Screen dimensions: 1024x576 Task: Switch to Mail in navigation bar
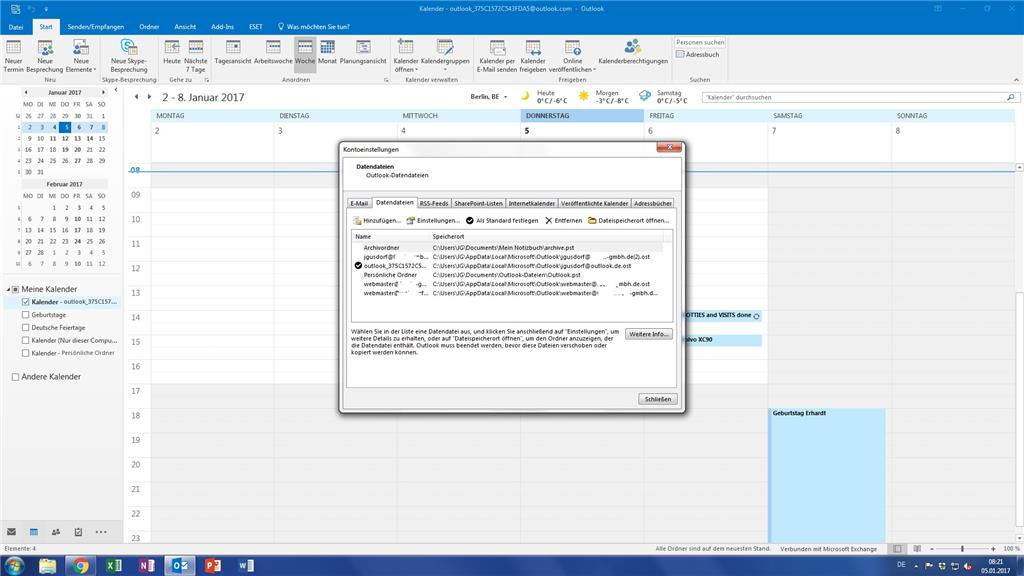coord(11,532)
